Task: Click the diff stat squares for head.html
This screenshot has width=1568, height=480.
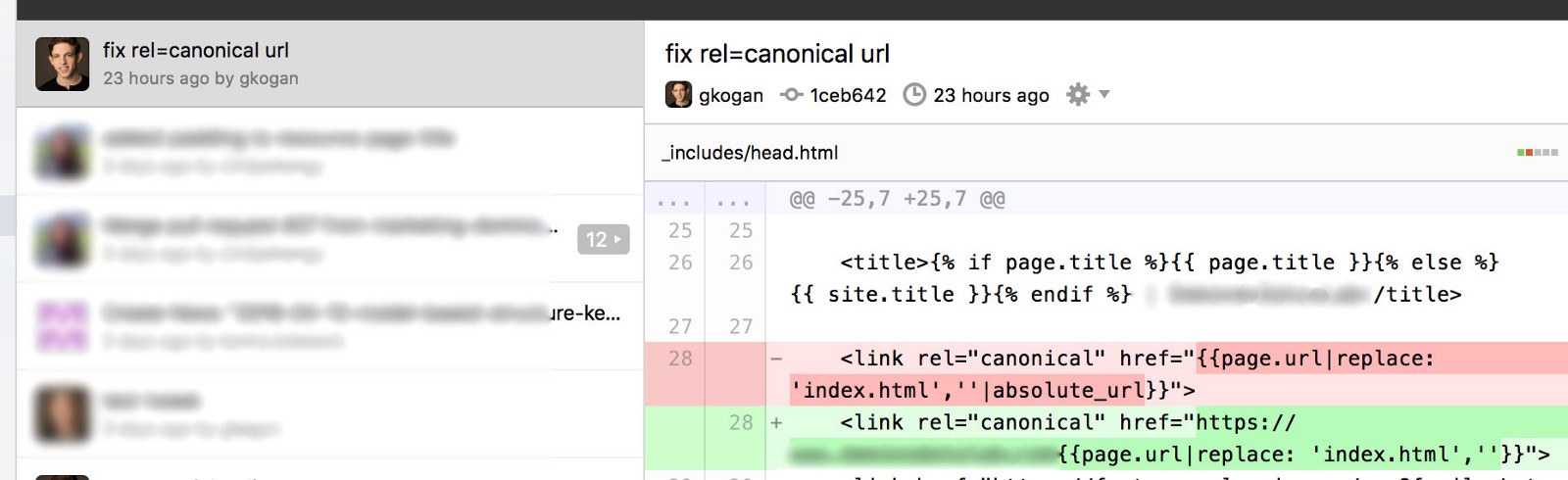Action: [x=1537, y=153]
